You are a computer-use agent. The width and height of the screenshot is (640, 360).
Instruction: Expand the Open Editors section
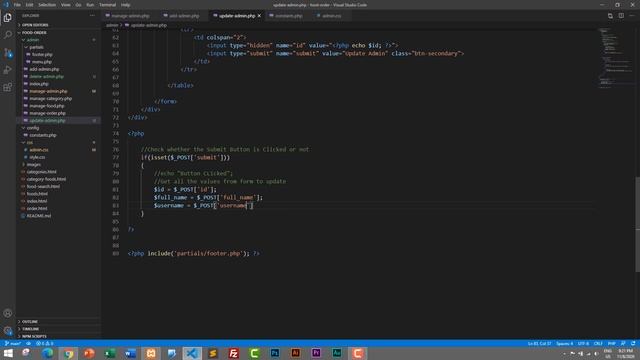(x=58, y=25)
